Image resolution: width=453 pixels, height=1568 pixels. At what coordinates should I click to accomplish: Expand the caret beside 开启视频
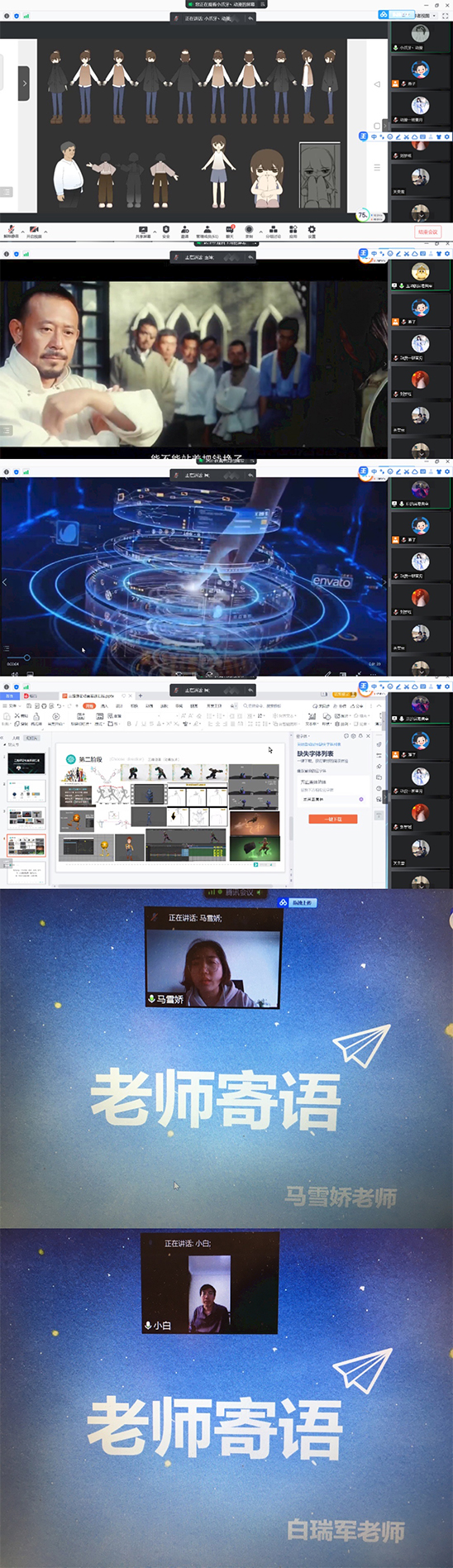45,232
